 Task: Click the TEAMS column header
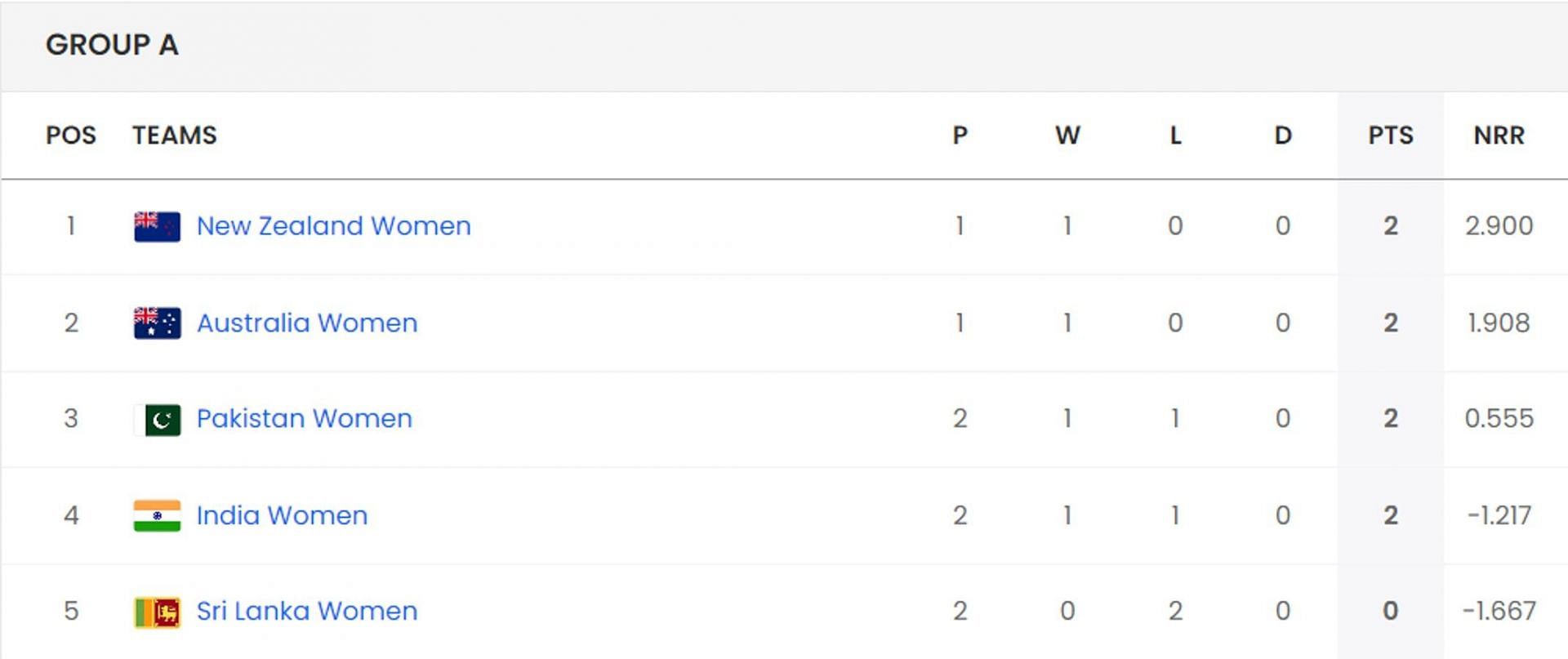point(175,136)
